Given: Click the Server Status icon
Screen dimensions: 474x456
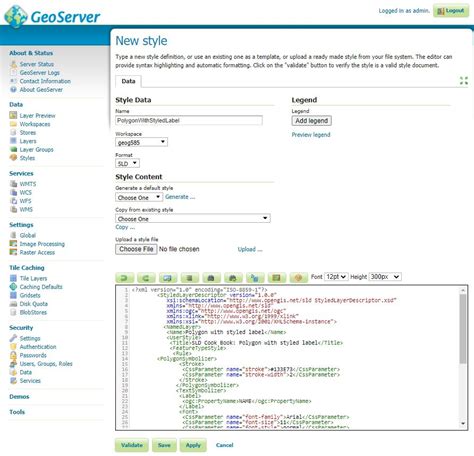Looking at the screenshot, I should point(13,64).
